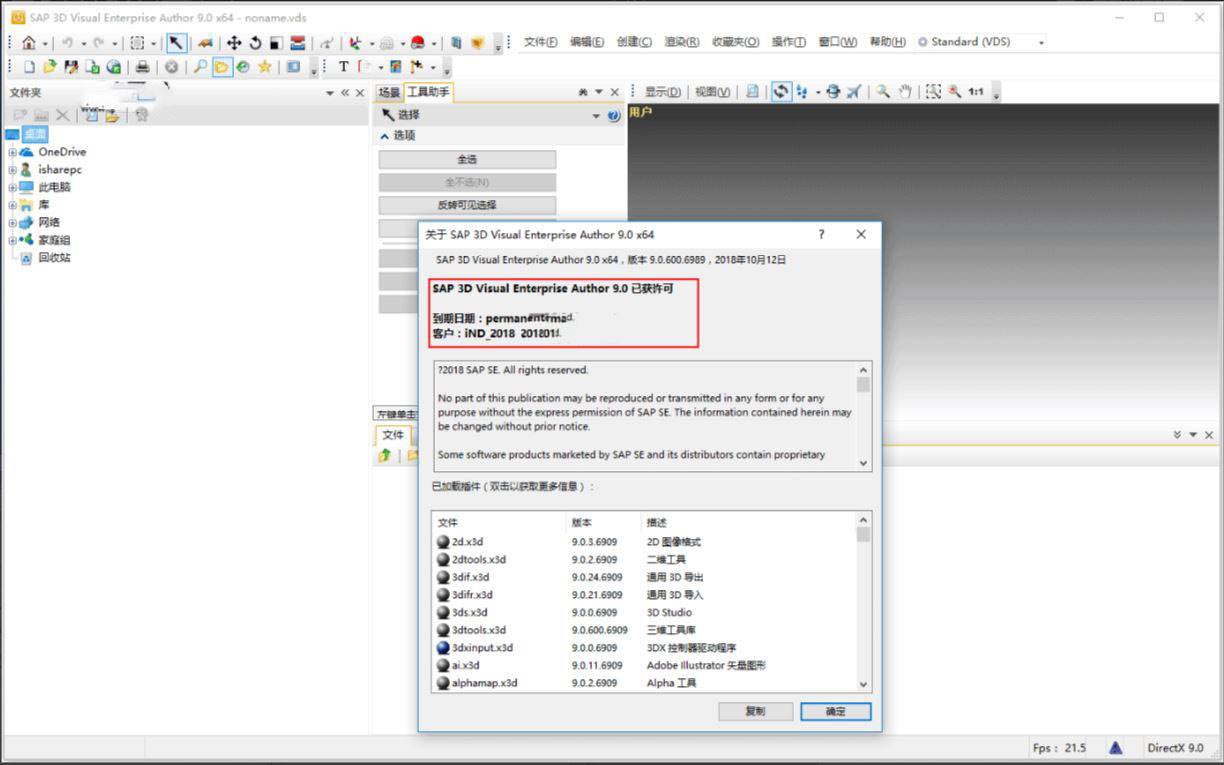The width and height of the screenshot is (1224, 765).
Task: Click the 反转可见选择 button
Action: click(467, 205)
